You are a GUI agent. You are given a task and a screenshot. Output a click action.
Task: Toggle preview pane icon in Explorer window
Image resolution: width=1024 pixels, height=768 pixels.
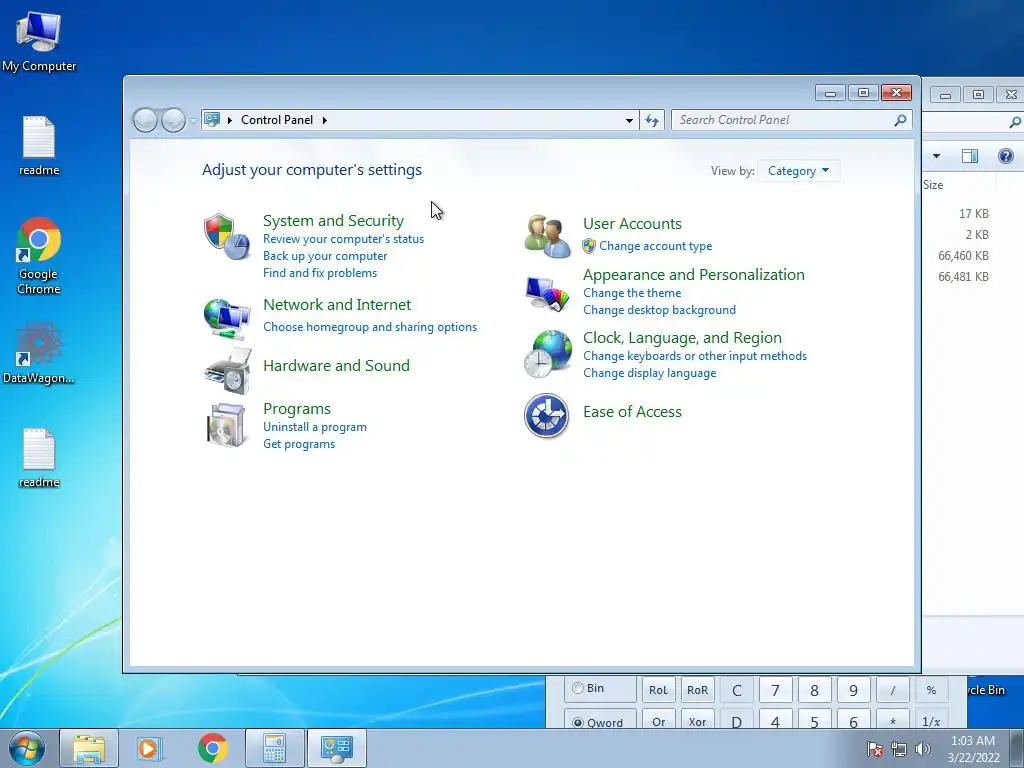[970, 155]
